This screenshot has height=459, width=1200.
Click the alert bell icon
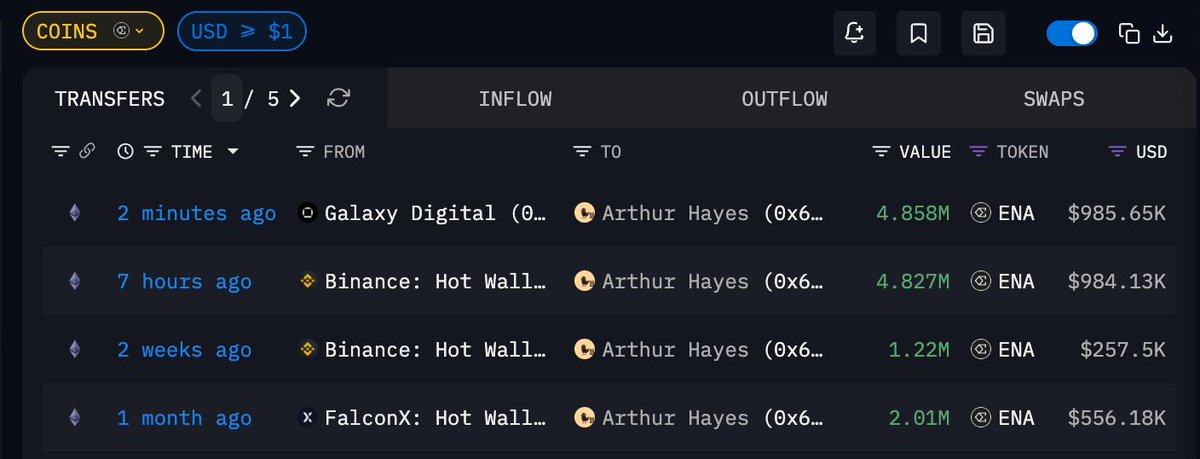click(854, 33)
